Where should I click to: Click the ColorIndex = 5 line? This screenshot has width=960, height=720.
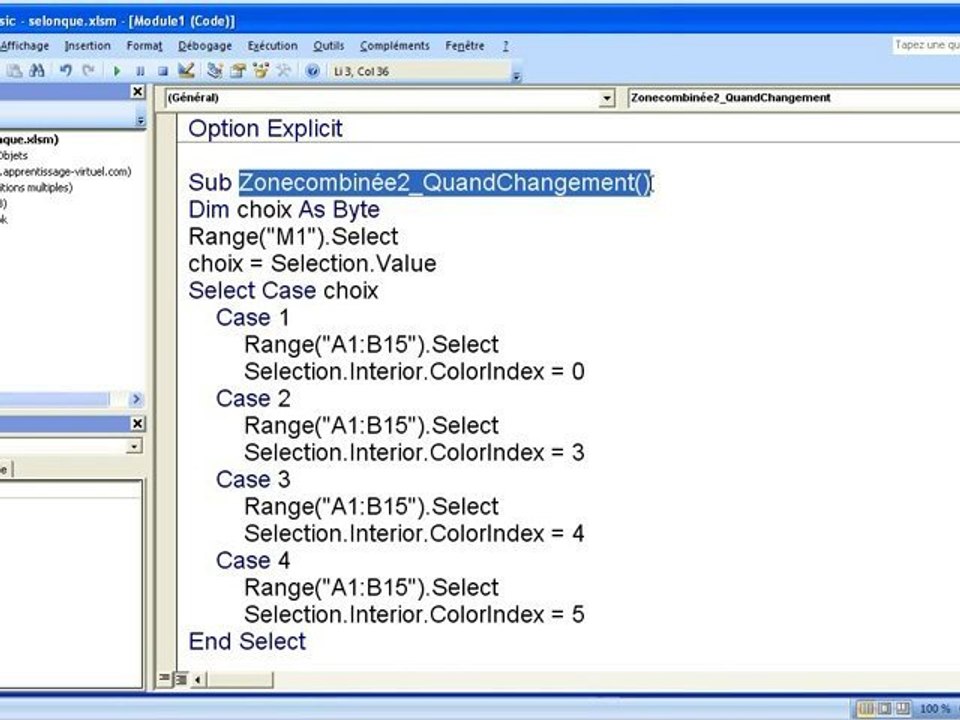[414, 615]
